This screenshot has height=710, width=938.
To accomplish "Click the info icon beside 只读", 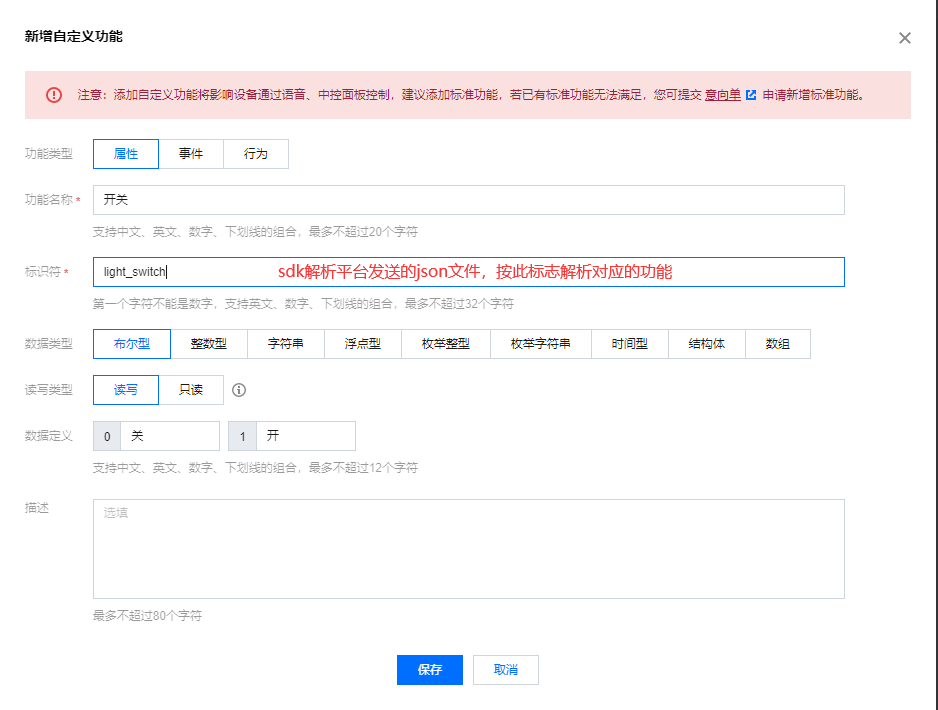I will [239, 390].
